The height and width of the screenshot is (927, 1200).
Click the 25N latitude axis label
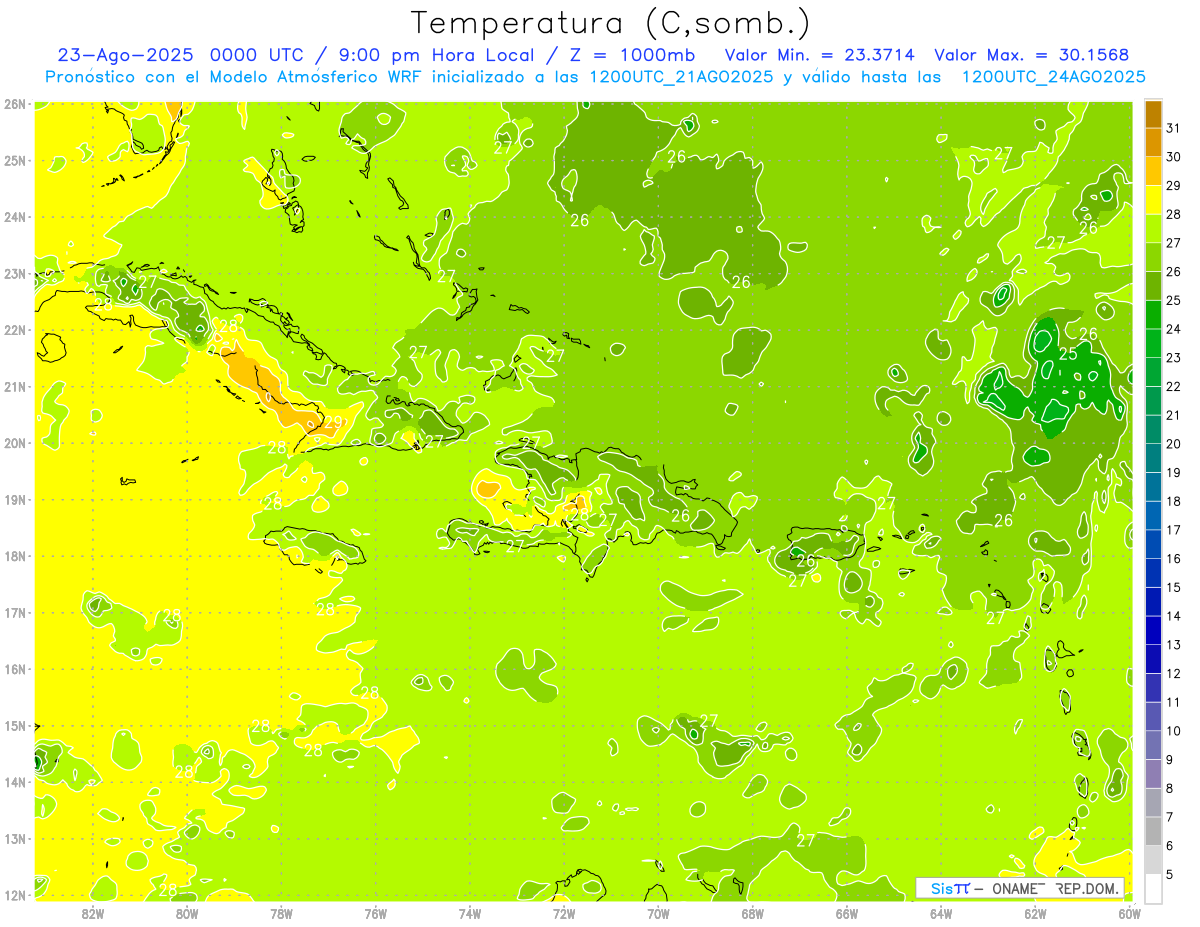pyautogui.click(x=14, y=160)
